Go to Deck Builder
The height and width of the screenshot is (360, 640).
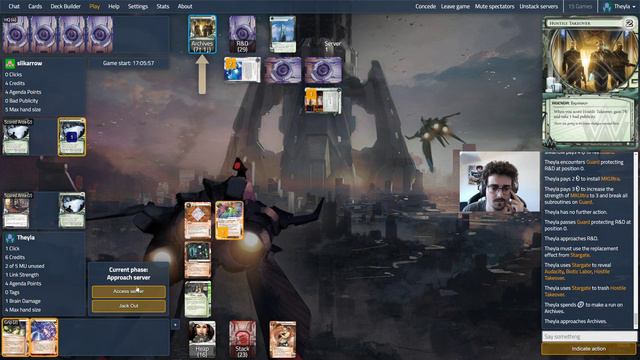pyautogui.click(x=65, y=6)
